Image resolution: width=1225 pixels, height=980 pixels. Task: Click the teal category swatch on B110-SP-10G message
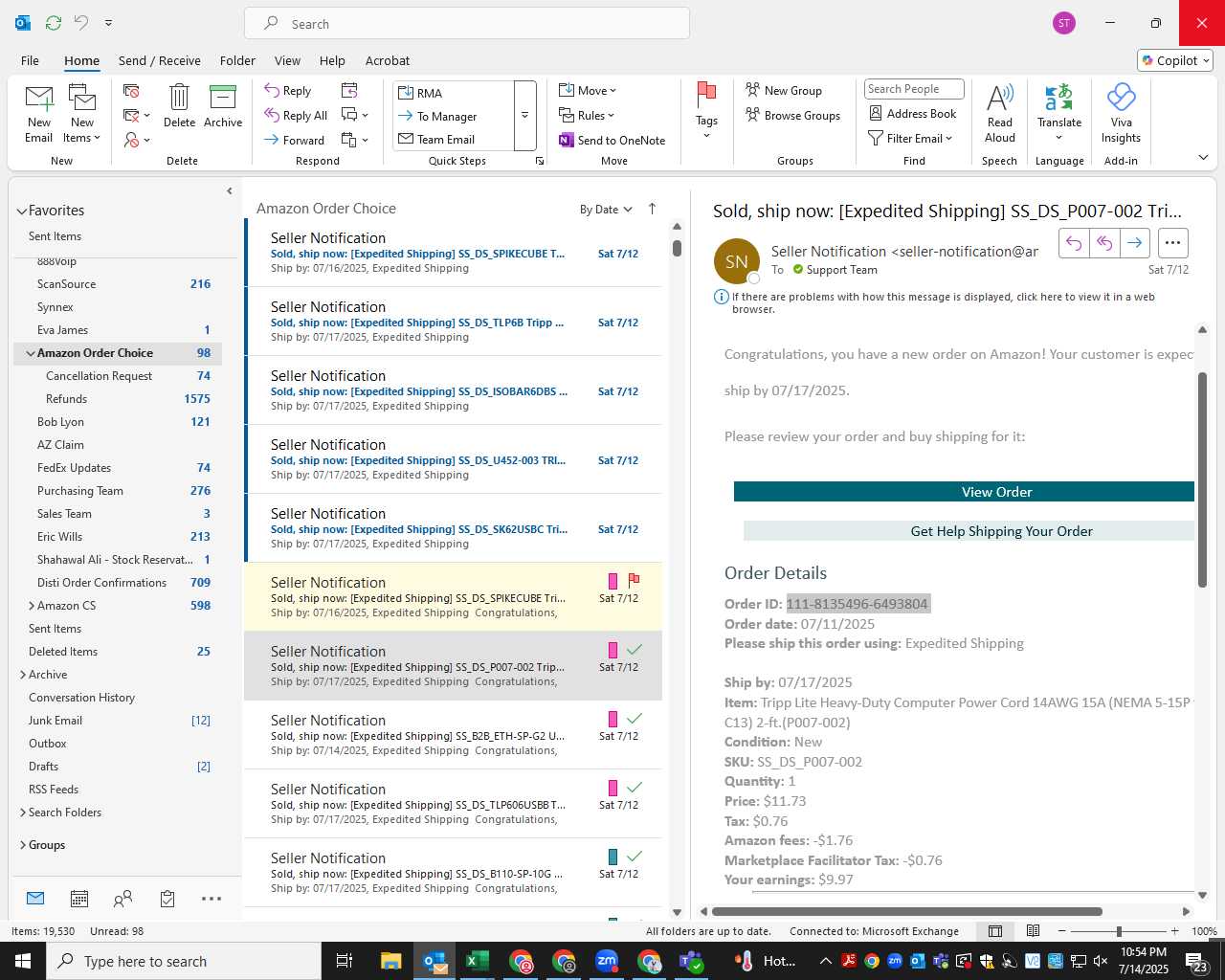click(613, 857)
